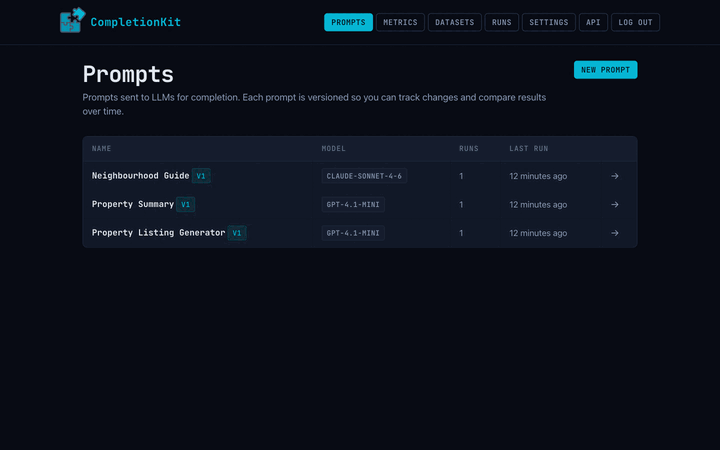
Task: Click the V1 badge on Neighbourhood Guide
Action: [201, 176]
